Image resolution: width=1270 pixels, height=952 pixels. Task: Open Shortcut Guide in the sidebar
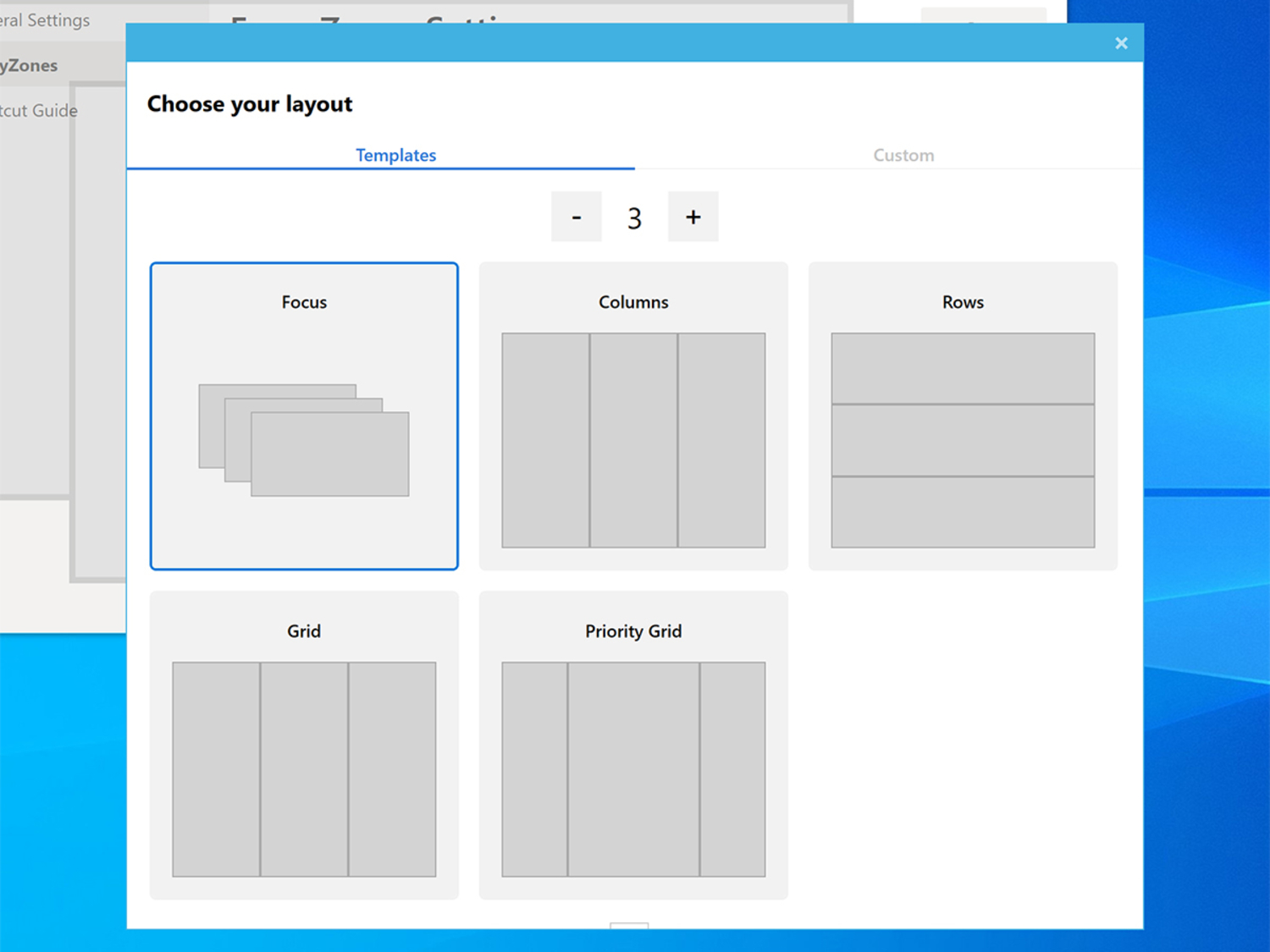click(39, 111)
